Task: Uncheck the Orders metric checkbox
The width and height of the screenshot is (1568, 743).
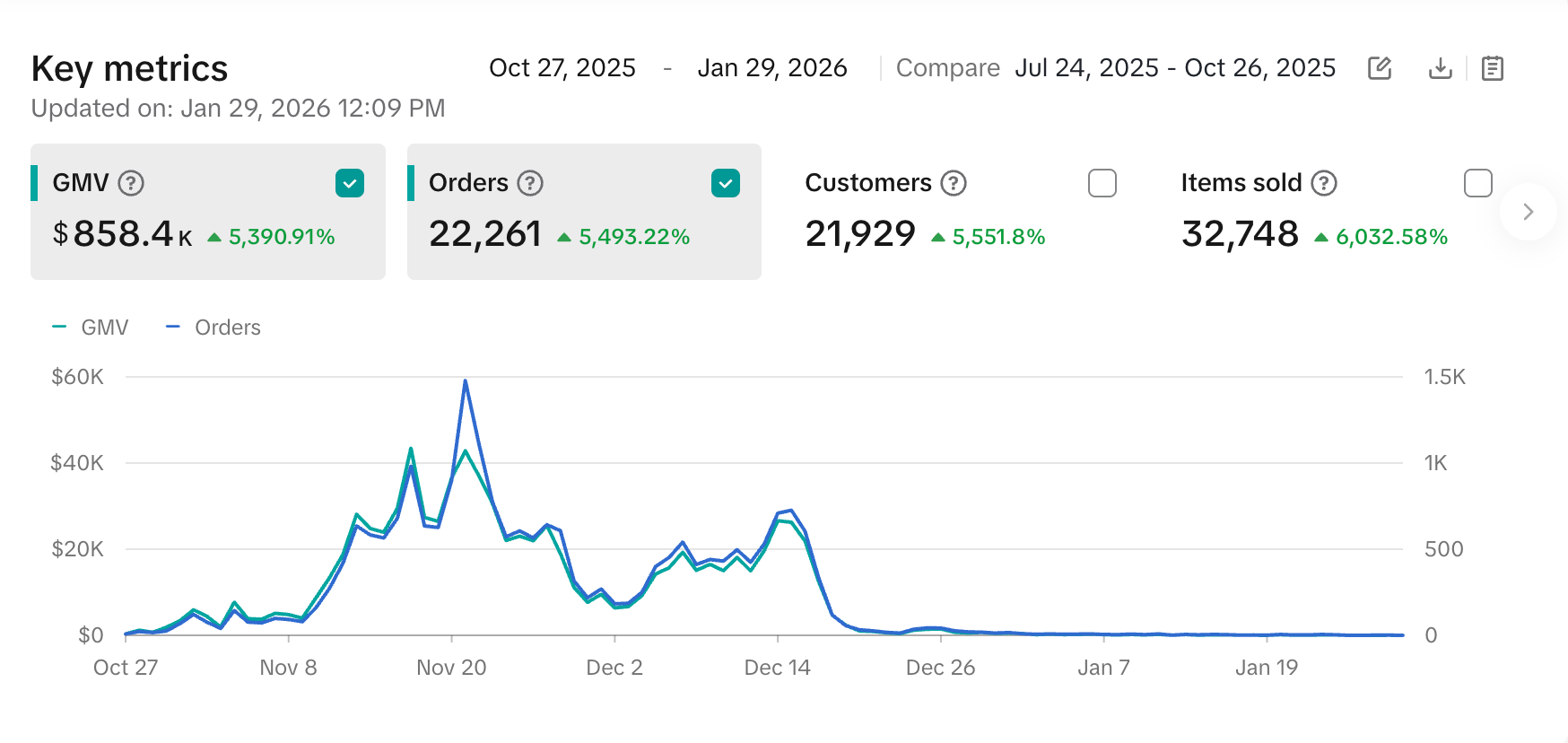Action: (x=725, y=183)
